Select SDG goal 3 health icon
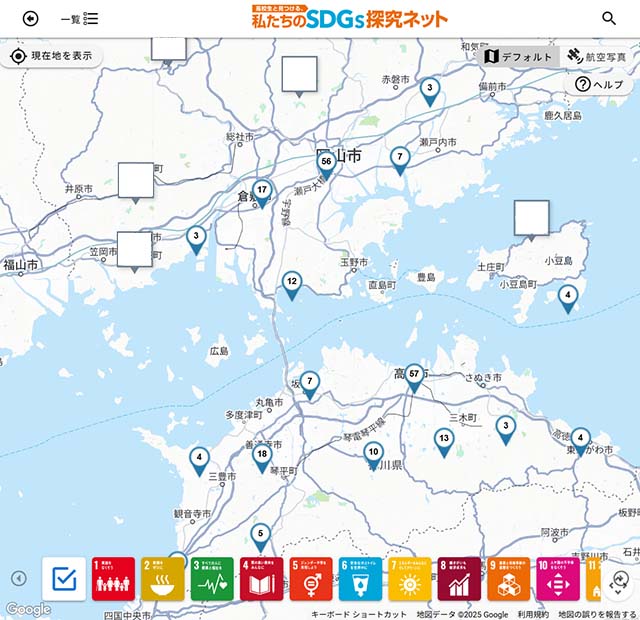 (212, 579)
